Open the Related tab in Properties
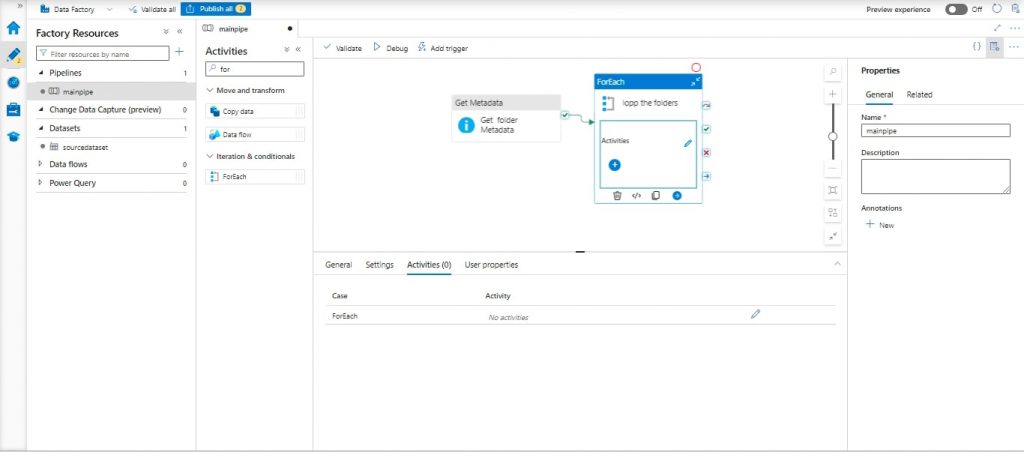The width and height of the screenshot is (1024, 452). coord(919,95)
